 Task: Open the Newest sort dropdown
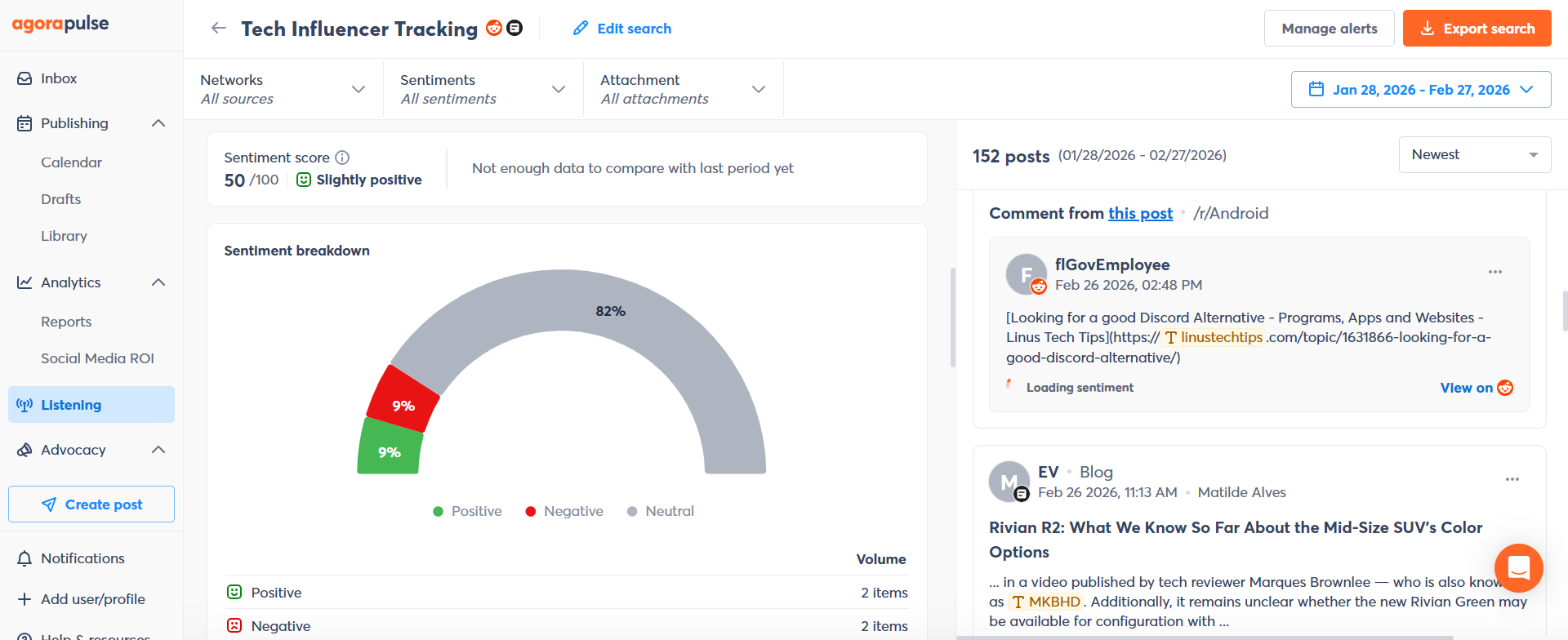(1475, 154)
